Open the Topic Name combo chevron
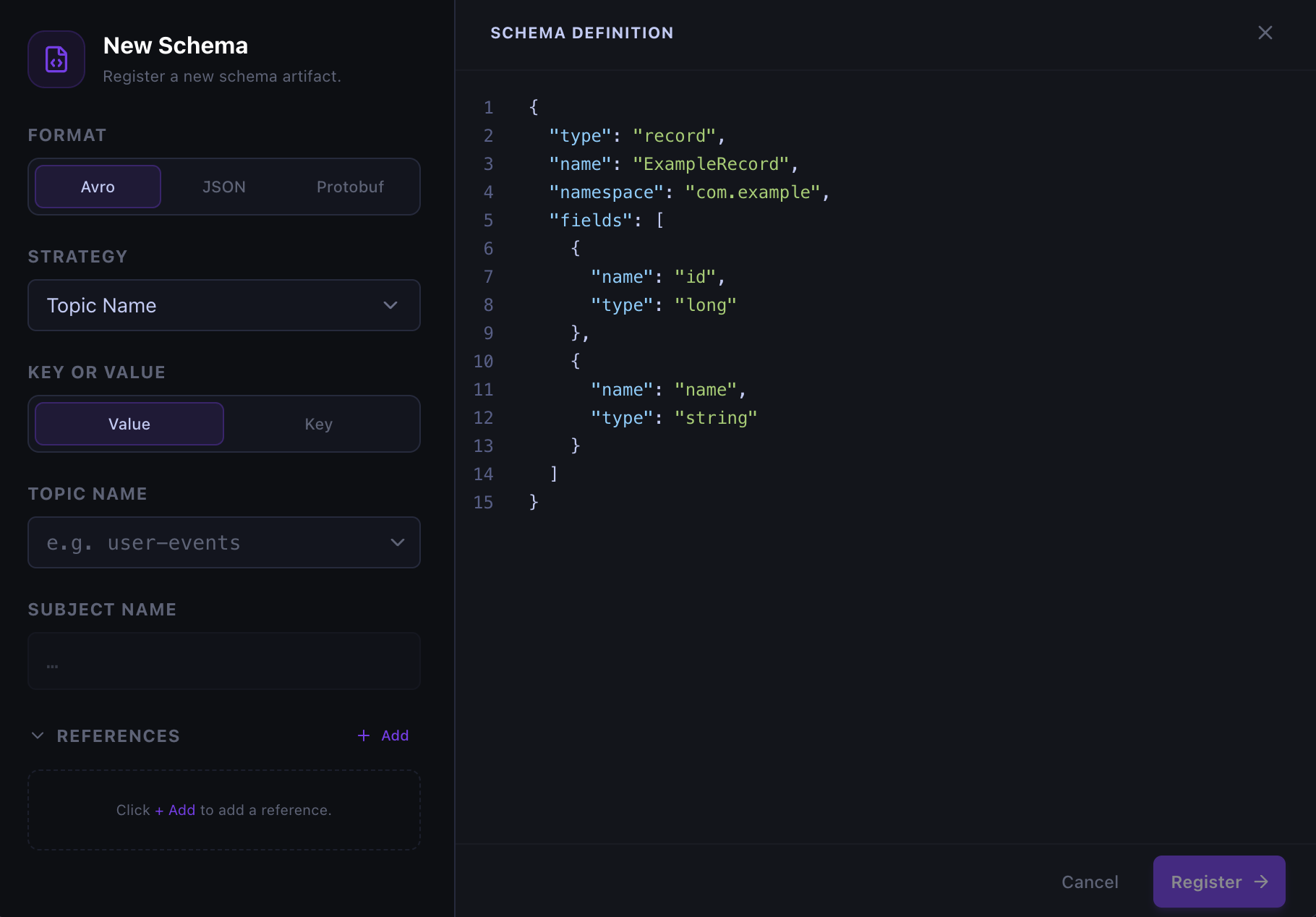The image size is (1316, 917). [398, 542]
